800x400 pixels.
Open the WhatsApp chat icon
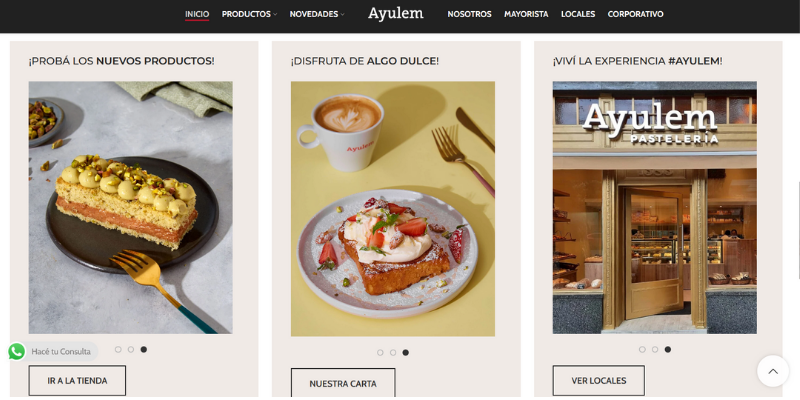coord(16,352)
